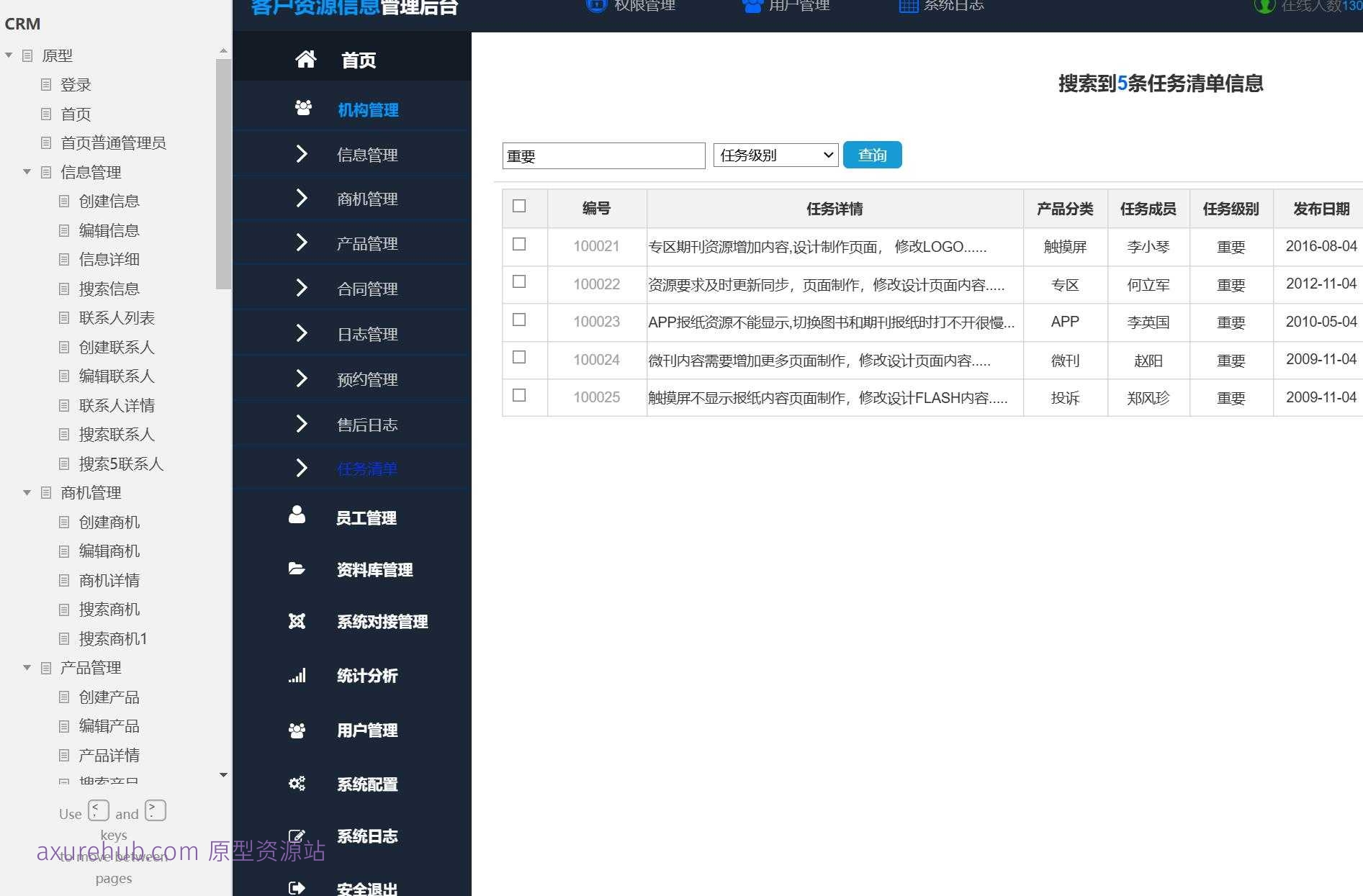Open the 编辑联系人 page link
1363x896 pixels.
pos(117,376)
